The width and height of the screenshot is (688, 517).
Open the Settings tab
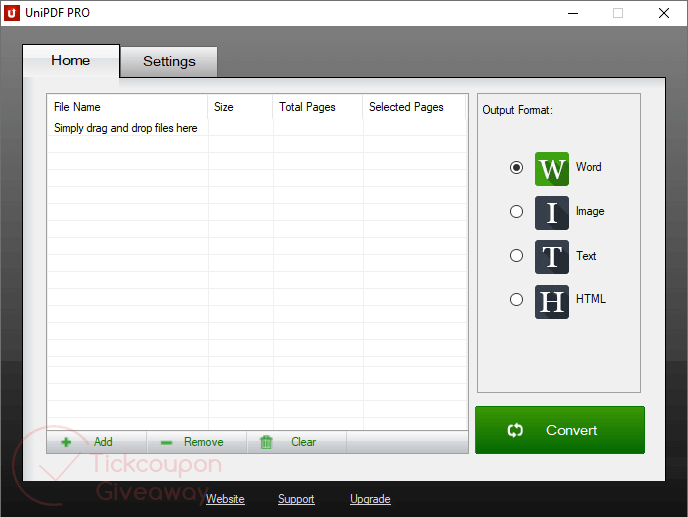click(169, 61)
